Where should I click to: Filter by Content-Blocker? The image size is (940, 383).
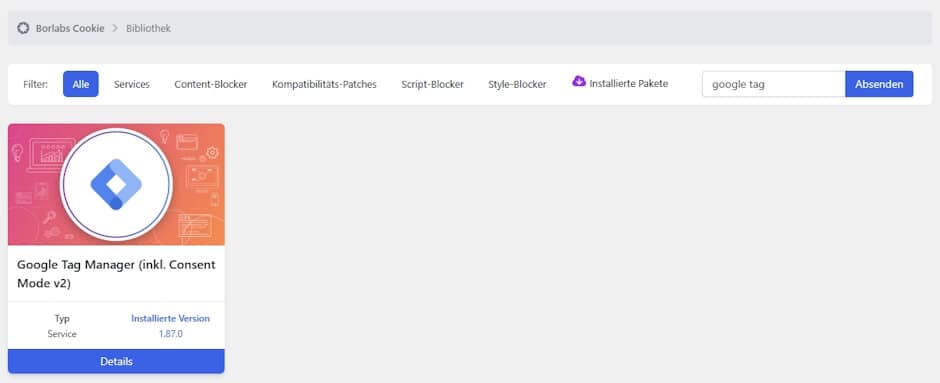tap(210, 85)
